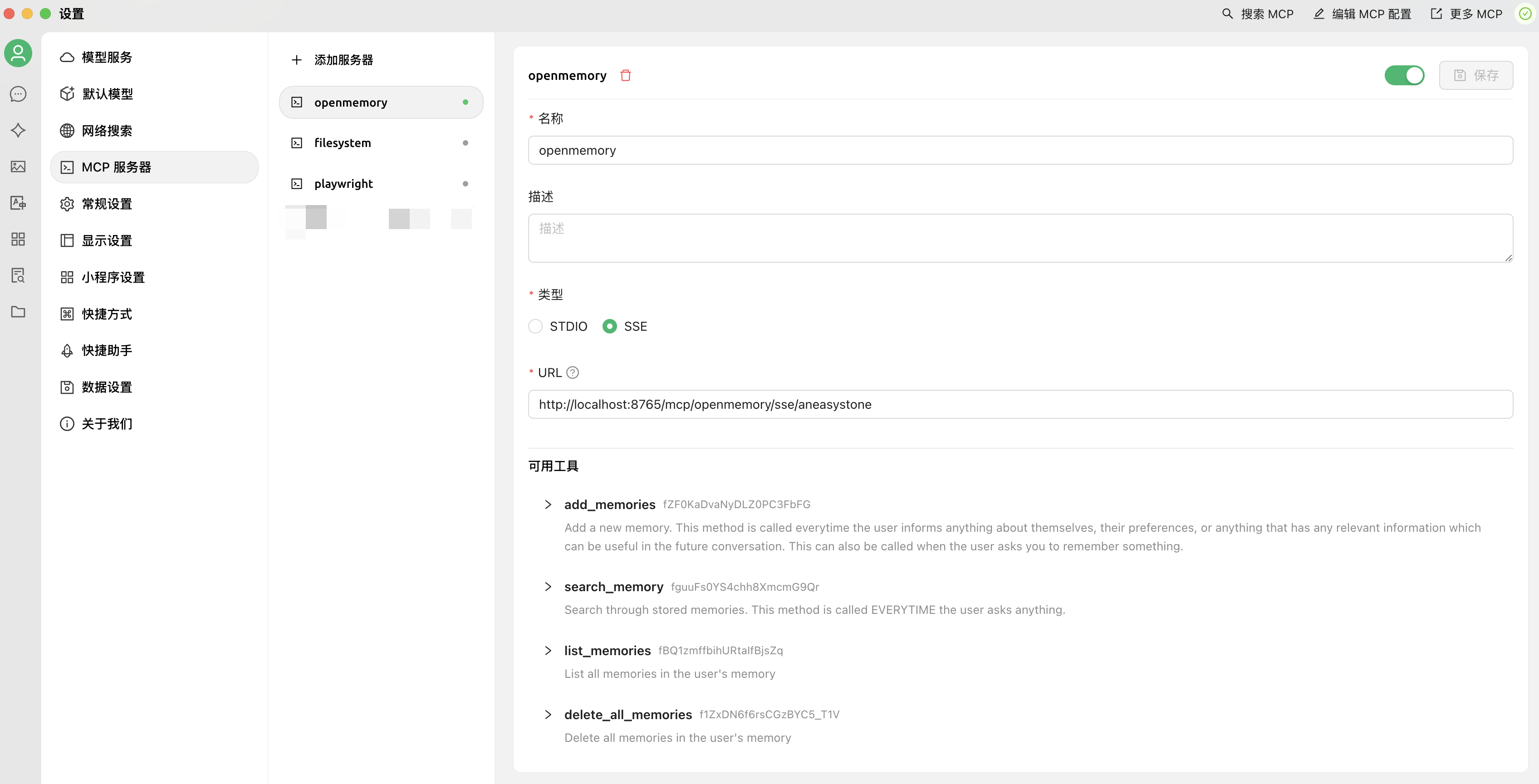The width and height of the screenshot is (1539, 784).
Task: Click the delete trash icon next to openmemory
Action: click(626, 75)
